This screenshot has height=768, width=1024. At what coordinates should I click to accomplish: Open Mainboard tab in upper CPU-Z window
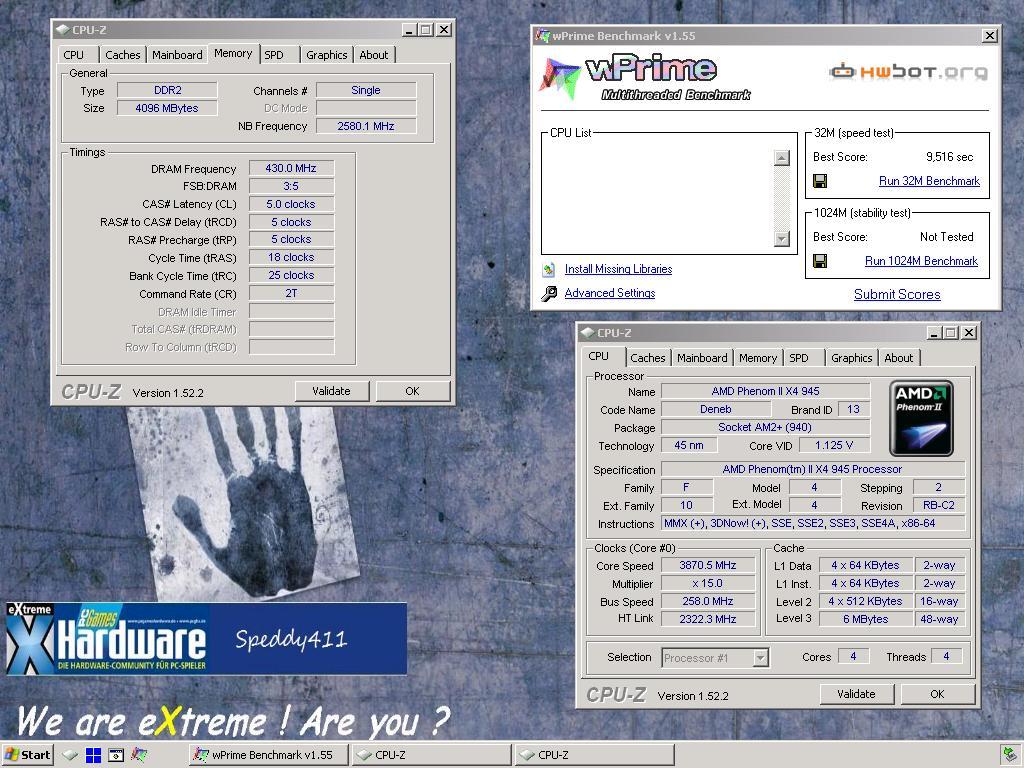[177, 55]
